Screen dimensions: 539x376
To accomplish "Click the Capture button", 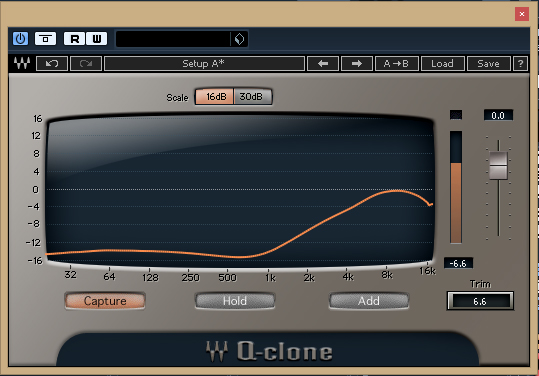I will pos(105,301).
